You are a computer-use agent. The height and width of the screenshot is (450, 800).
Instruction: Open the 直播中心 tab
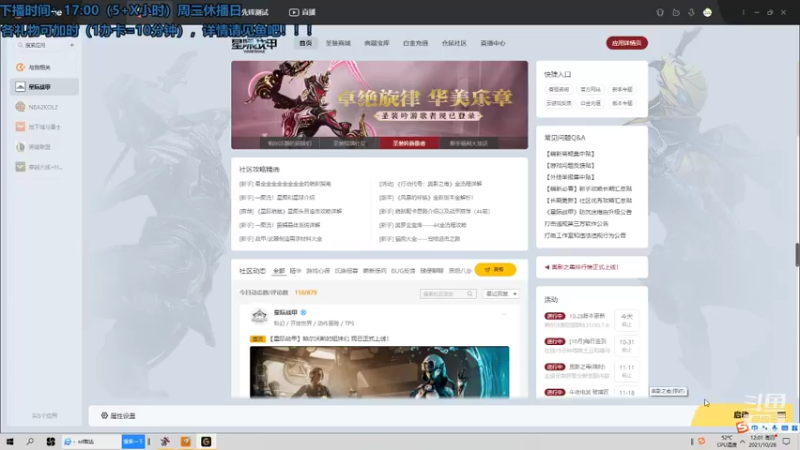(493, 43)
